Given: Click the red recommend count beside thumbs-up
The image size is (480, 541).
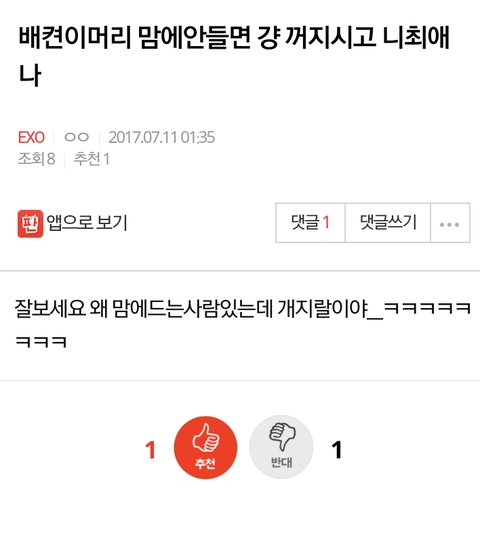Looking at the screenshot, I should 150,450.
